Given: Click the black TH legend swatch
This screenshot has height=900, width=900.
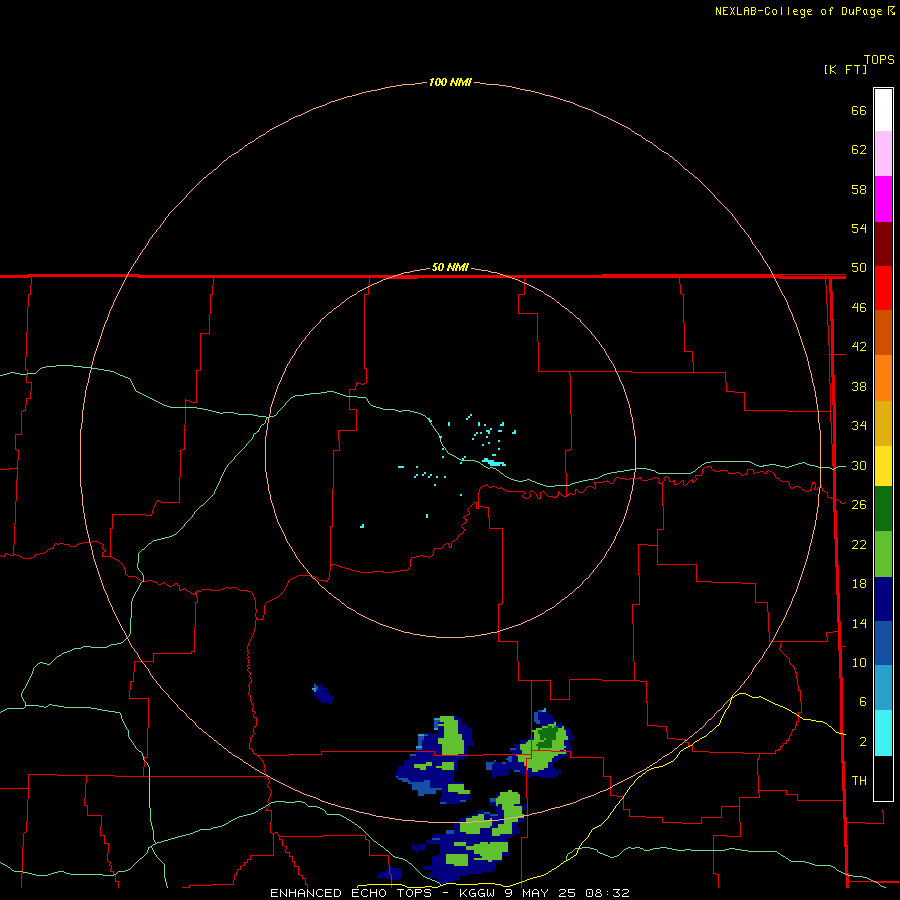Looking at the screenshot, I should click(x=883, y=778).
